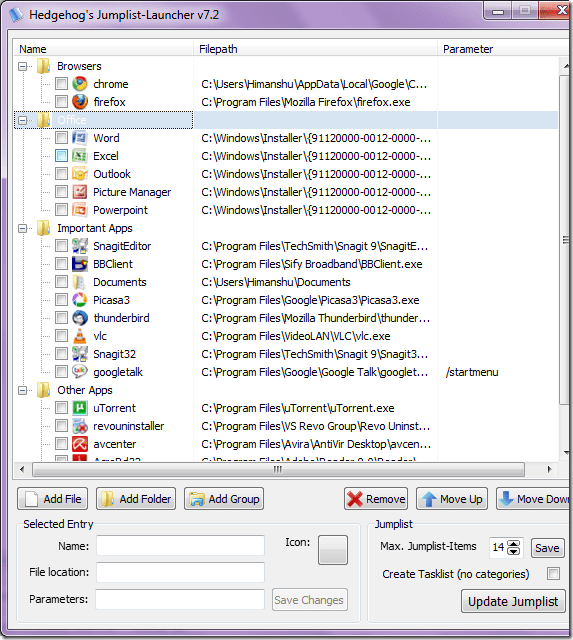Collapse the Office group

click(x=22, y=120)
